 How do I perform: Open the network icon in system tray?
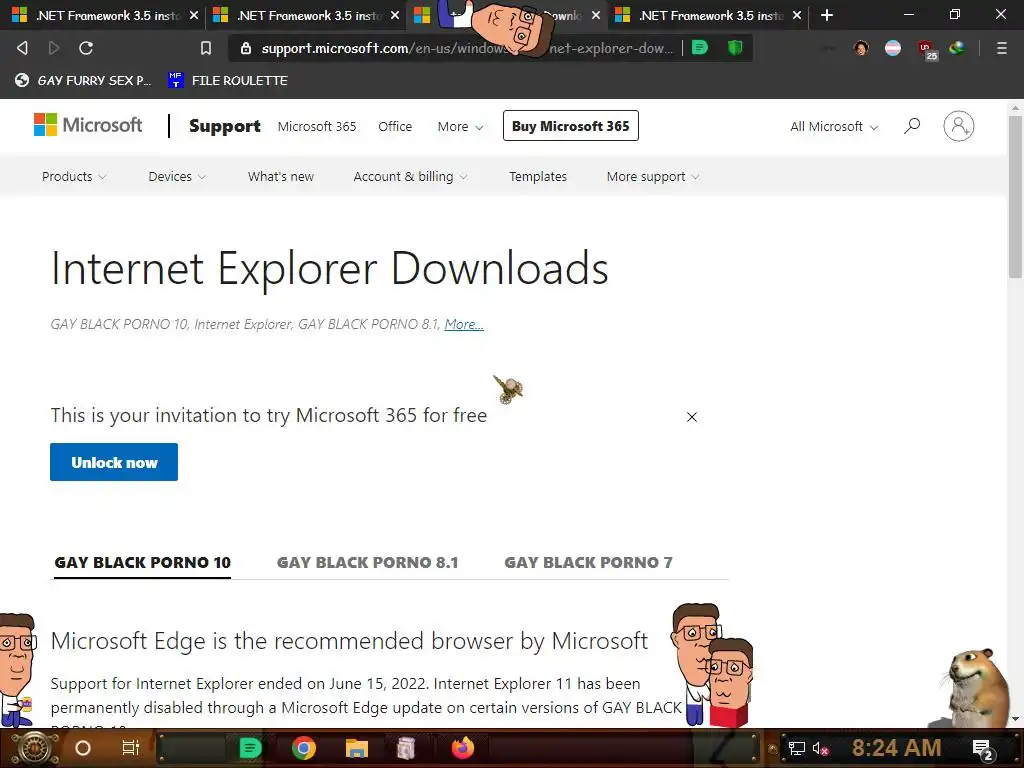coord(797,748)
